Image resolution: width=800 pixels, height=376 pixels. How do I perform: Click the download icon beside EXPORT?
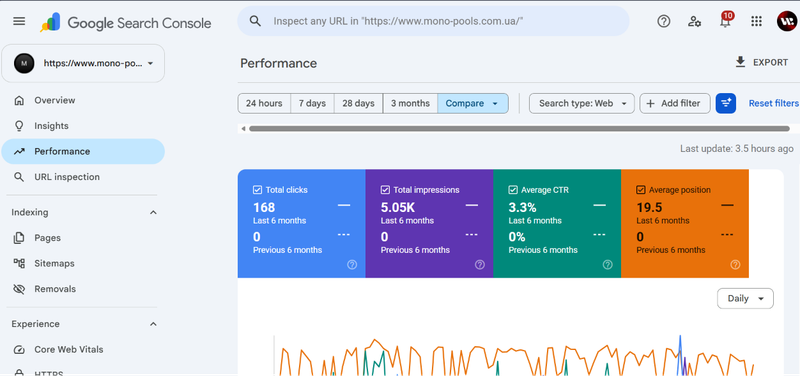[740, 62]
